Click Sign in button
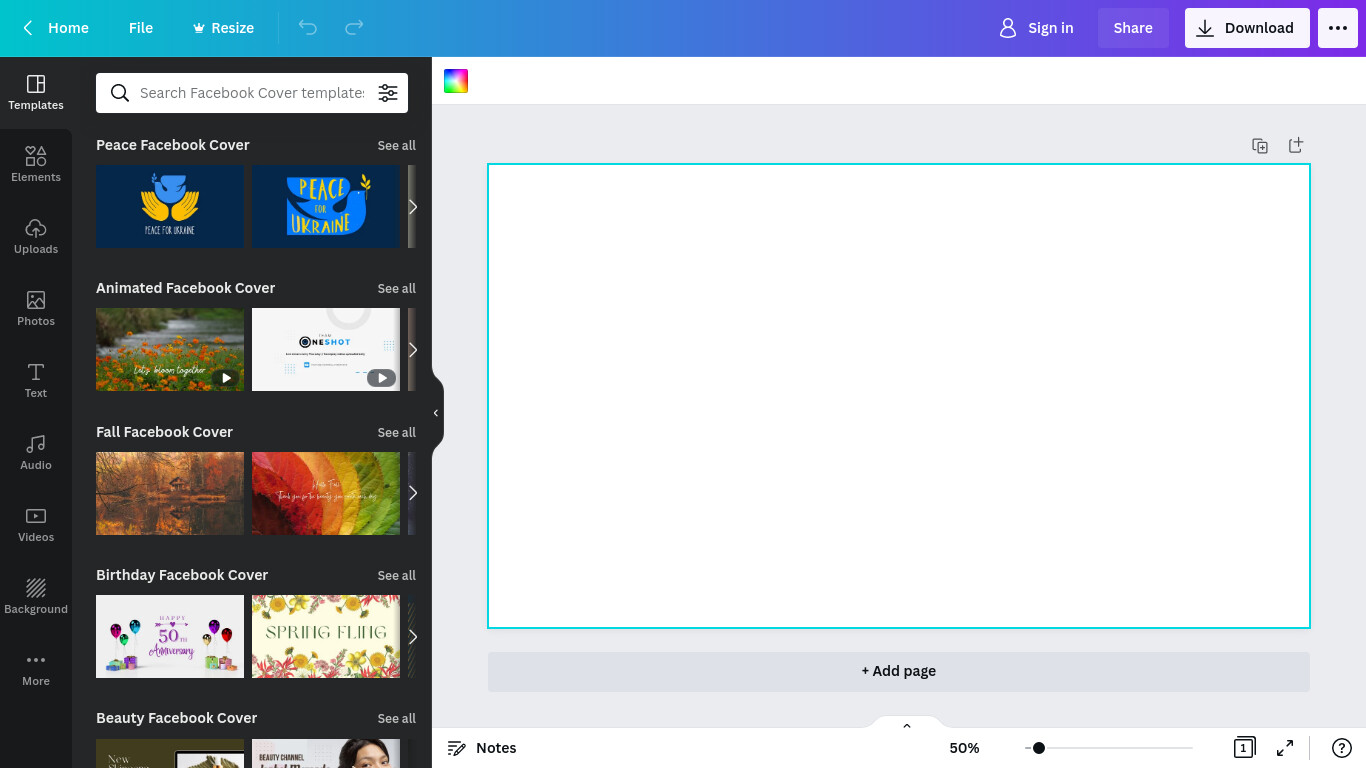The width and height of the screenshot is (1366, 768). (x=1036, y=28)
